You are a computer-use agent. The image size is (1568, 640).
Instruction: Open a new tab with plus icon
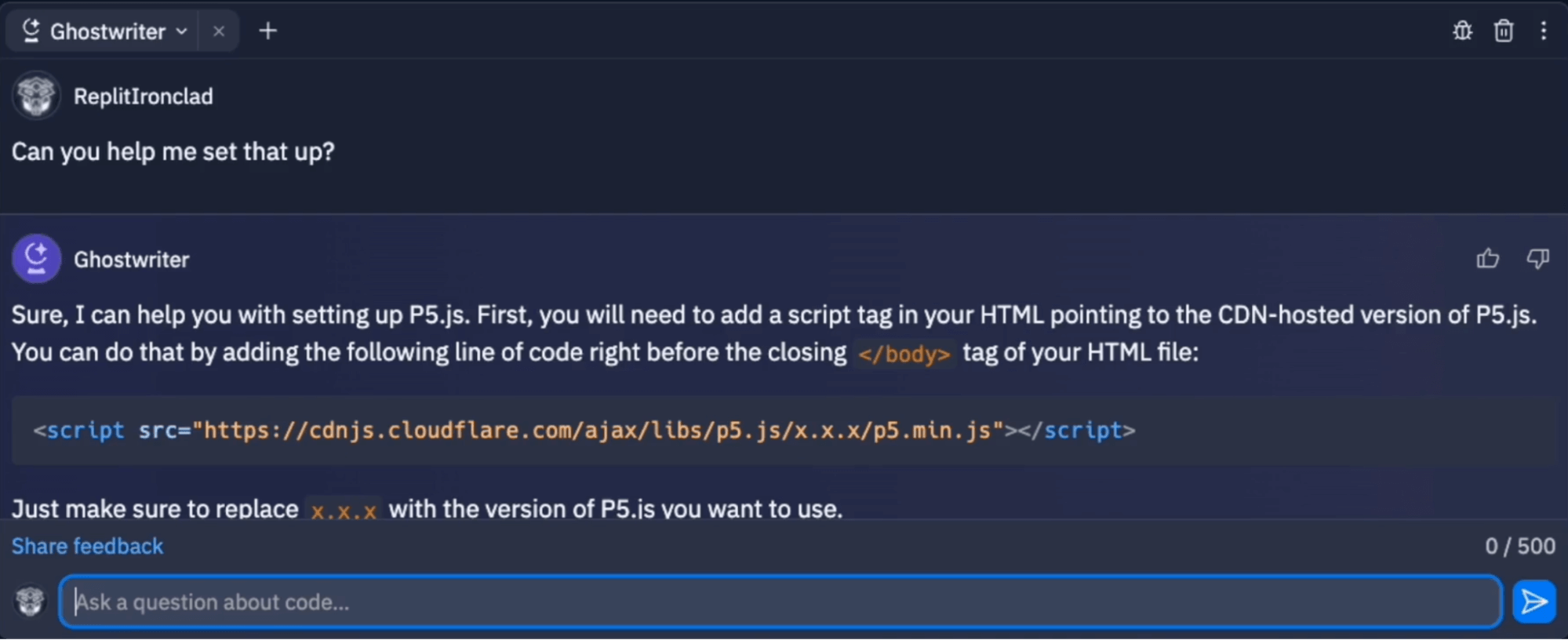tap(267, 31)
